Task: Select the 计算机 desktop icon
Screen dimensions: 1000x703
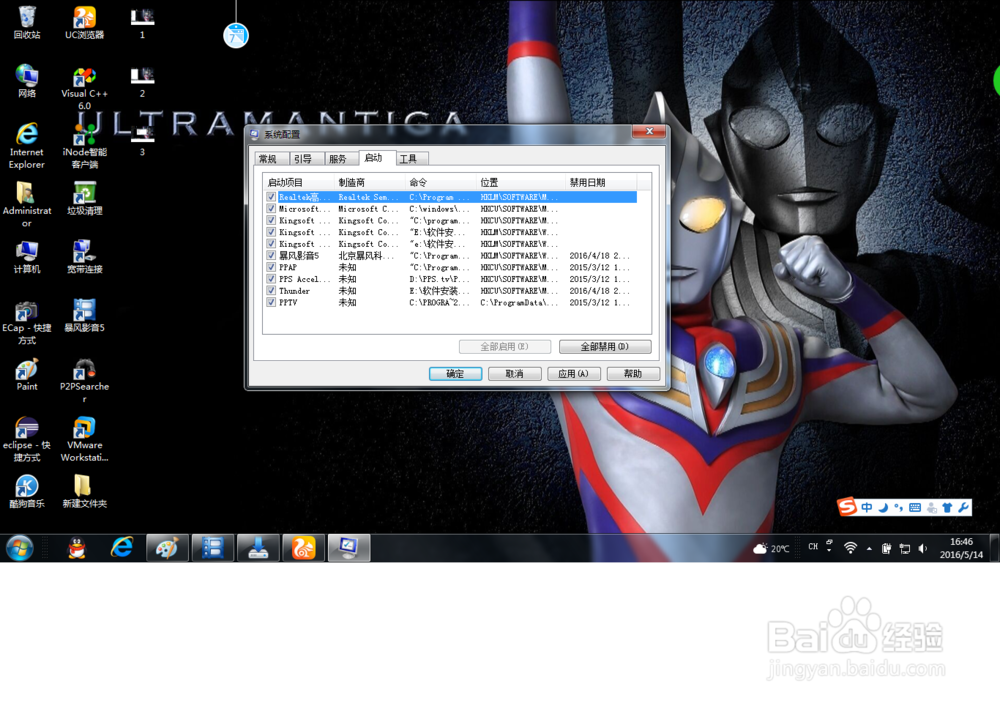Action: pos(27,257)
